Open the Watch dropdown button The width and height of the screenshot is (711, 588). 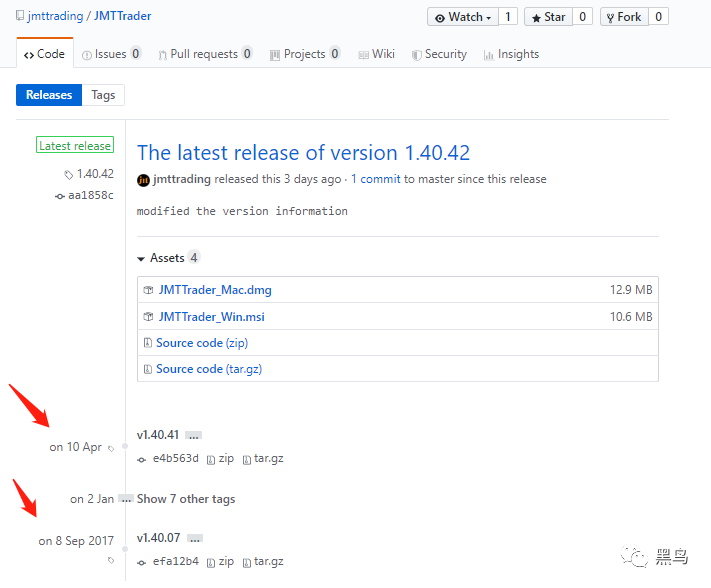[x=463, y=17]
